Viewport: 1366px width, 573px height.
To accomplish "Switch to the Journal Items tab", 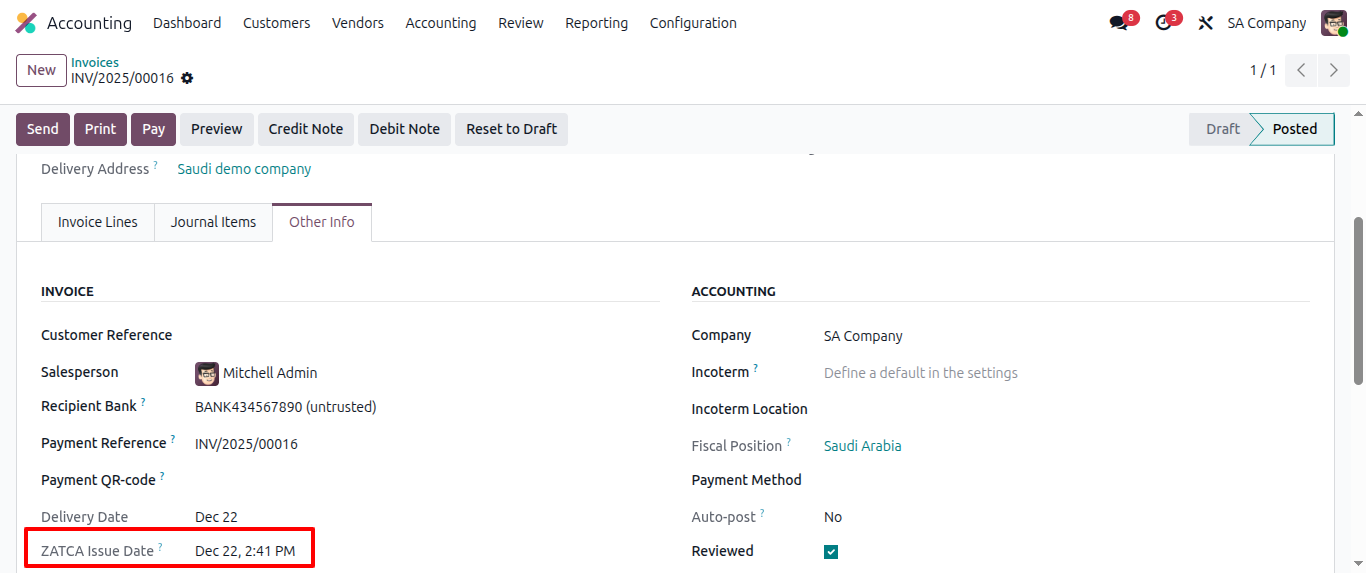I will point(213,222).
